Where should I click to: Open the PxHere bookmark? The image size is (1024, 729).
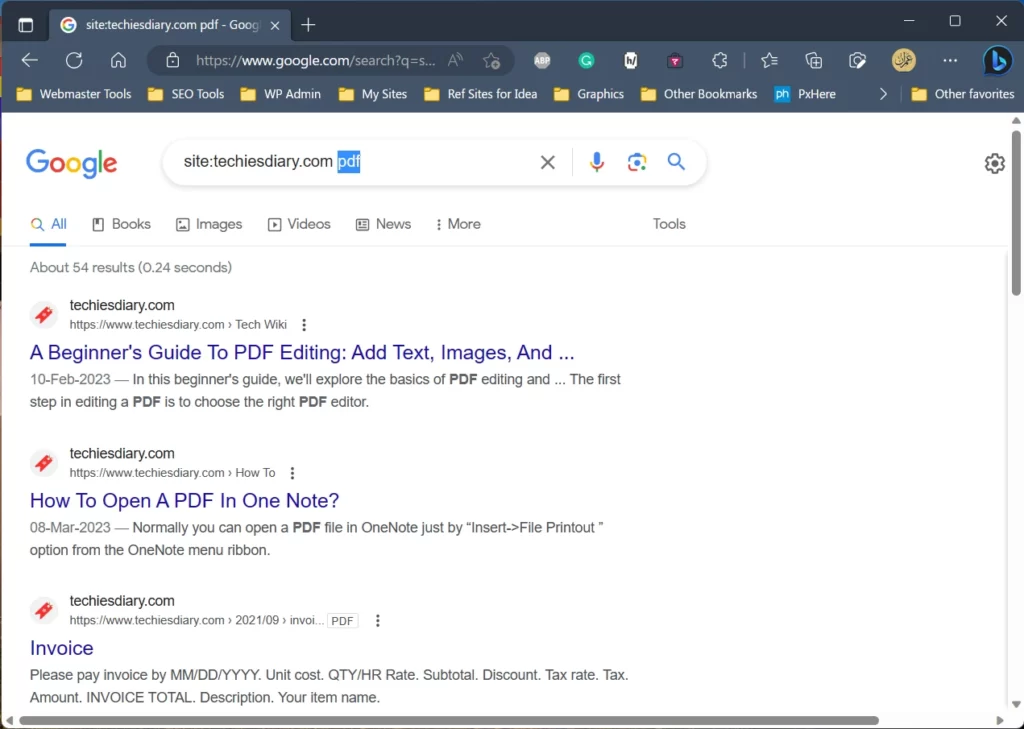[805, 94]
